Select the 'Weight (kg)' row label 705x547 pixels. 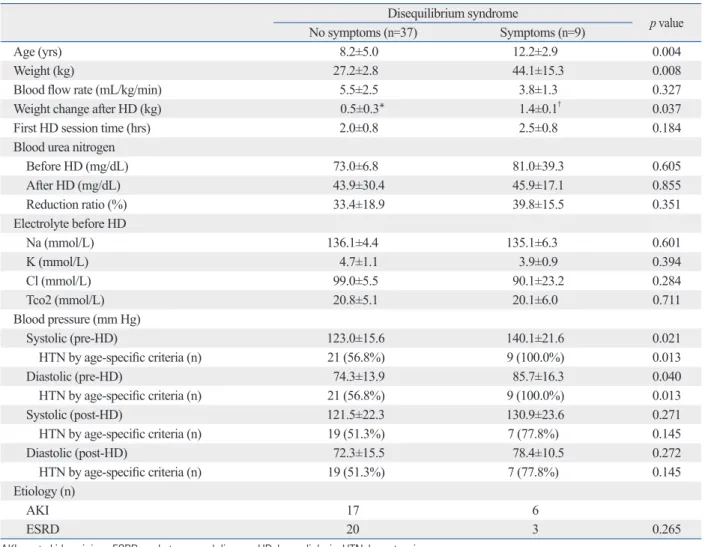coord(44,71)
